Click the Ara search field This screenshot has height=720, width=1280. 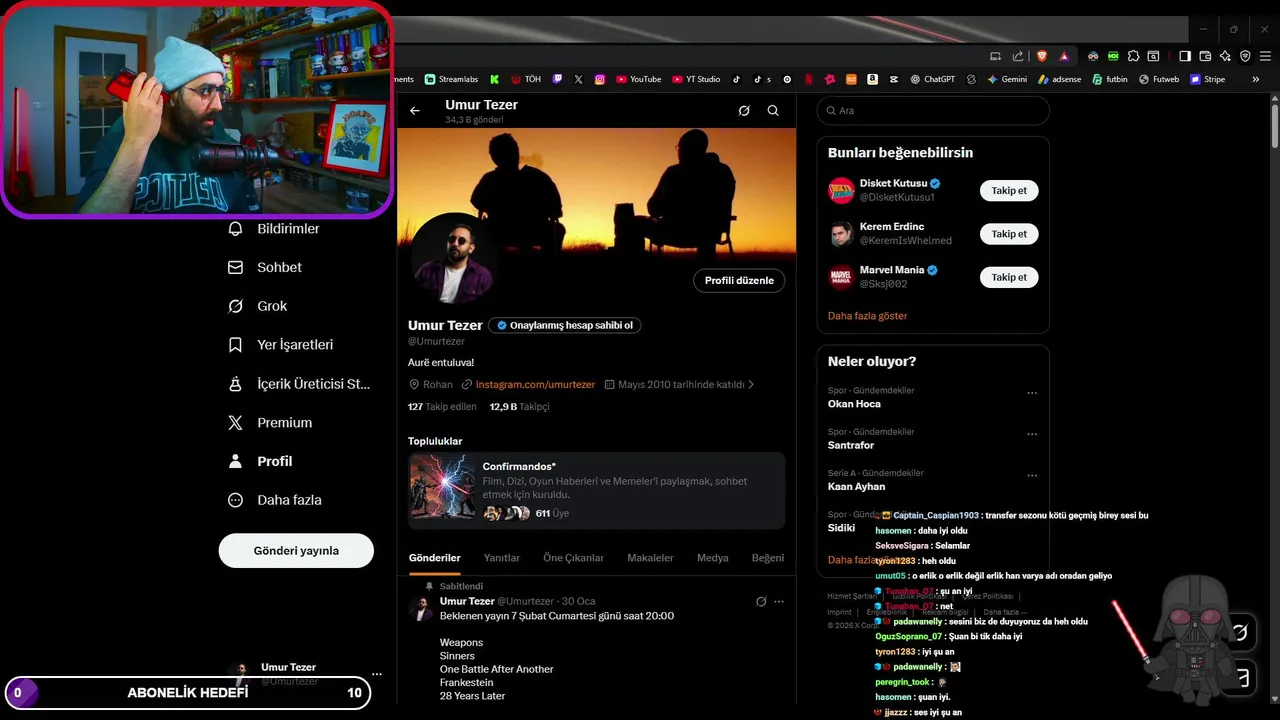(933, 111)
